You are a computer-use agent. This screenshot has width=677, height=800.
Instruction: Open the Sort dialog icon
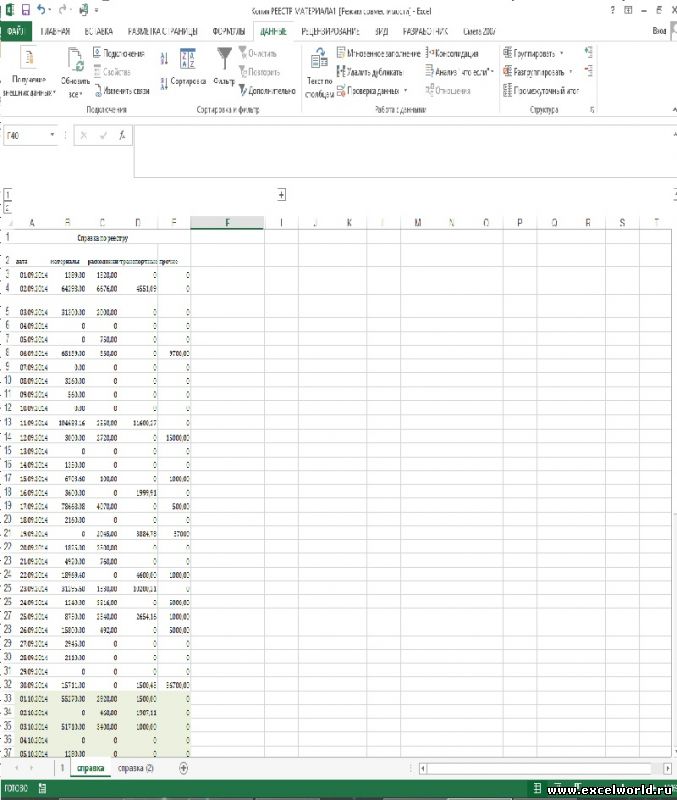click(186, 61)
